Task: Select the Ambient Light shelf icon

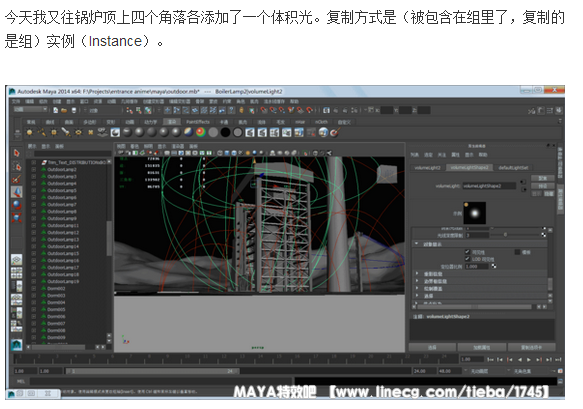Action: click(29, 132)
